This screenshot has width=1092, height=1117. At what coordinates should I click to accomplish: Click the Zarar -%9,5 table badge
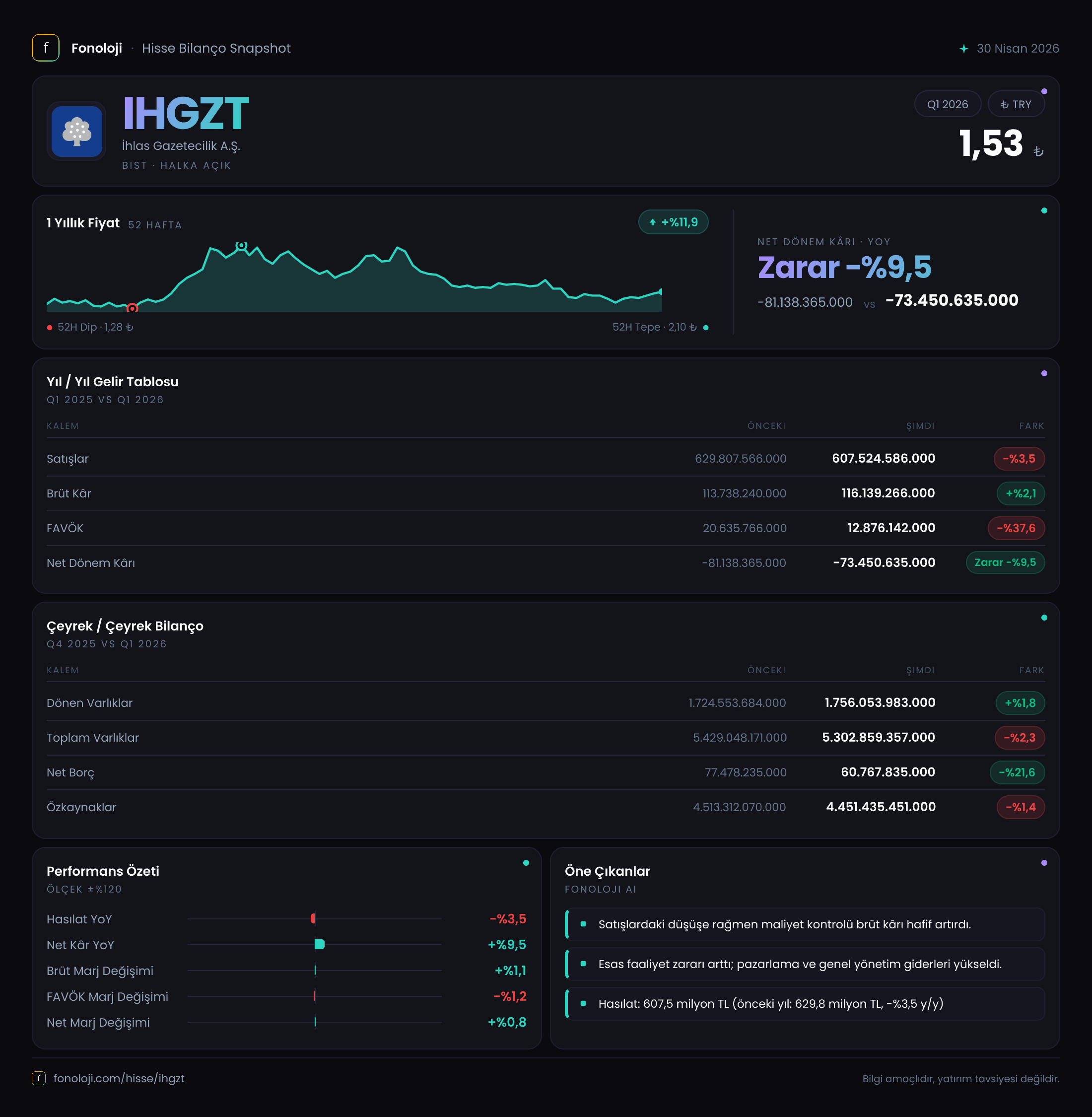click(1005, 562)
